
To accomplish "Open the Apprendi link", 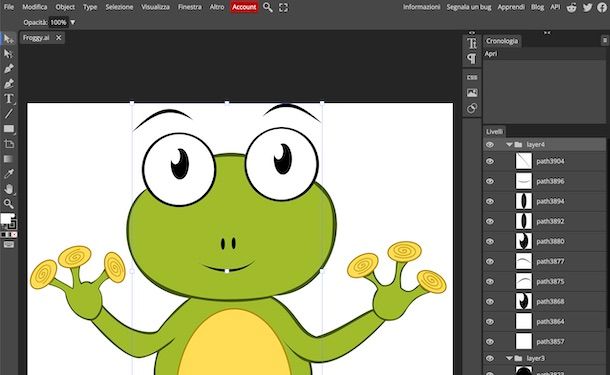I will click(x=511, y=7).
